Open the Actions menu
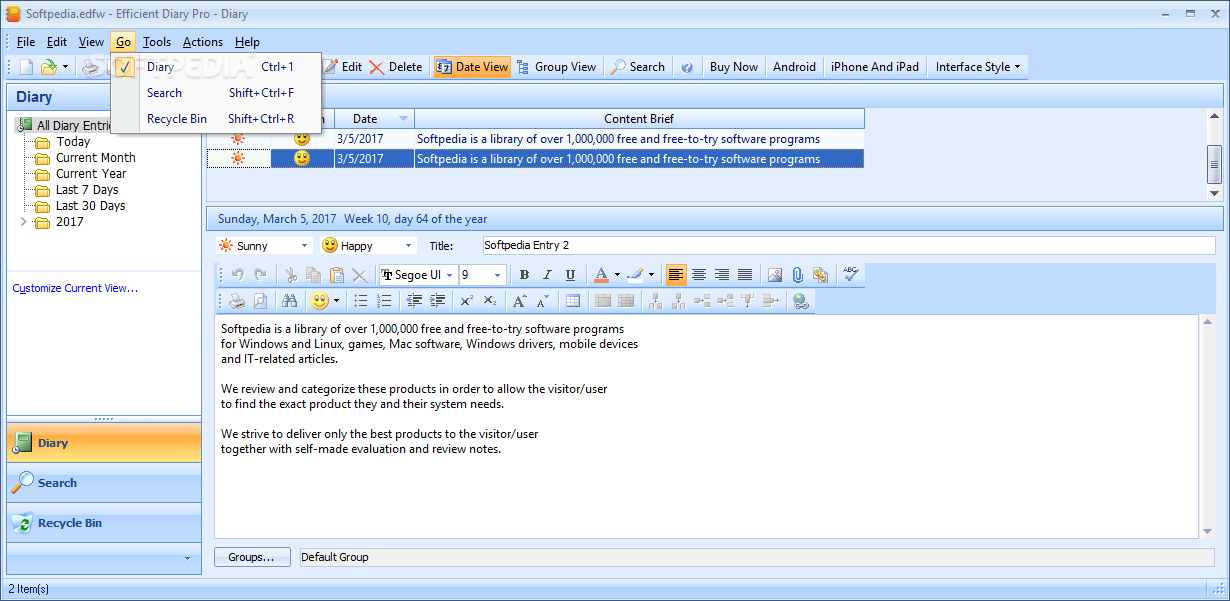Screen dimensions: 1230x601 (203, 42)
